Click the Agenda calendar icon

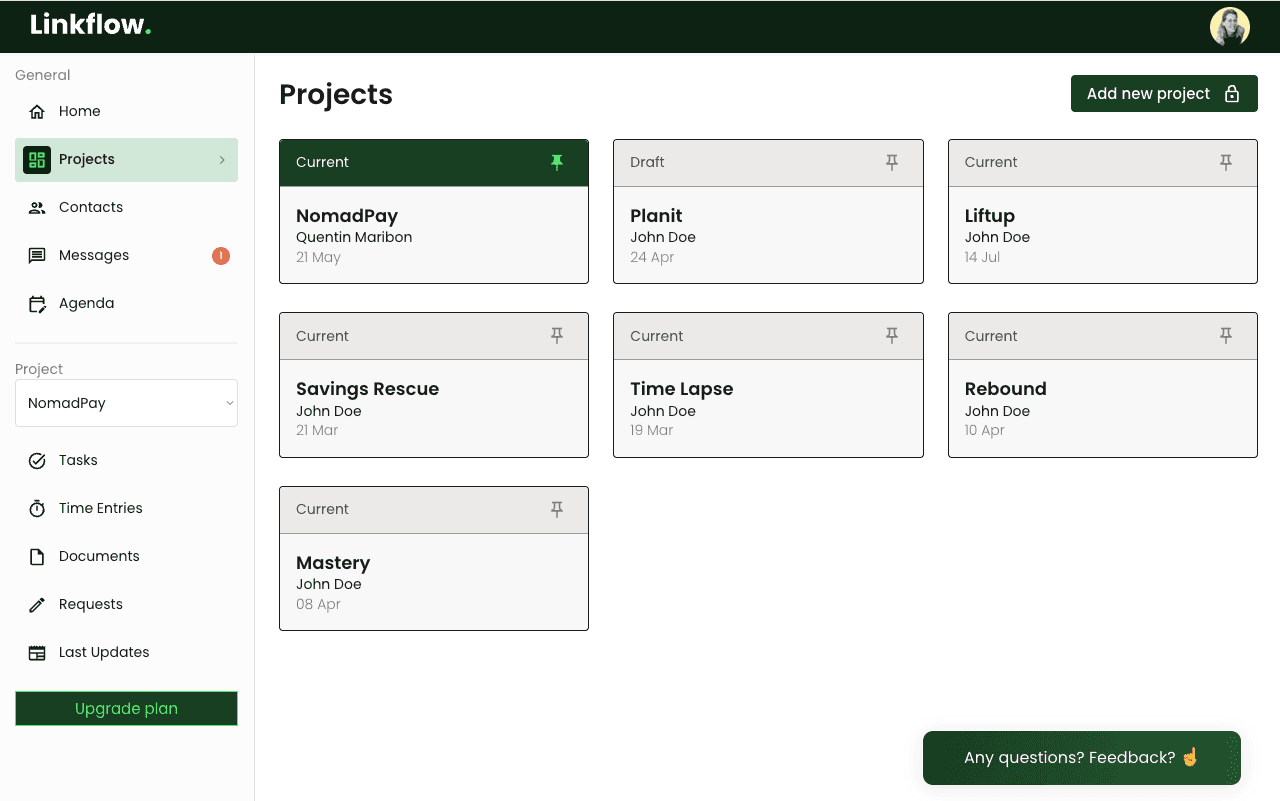click(x=37, y=303)
